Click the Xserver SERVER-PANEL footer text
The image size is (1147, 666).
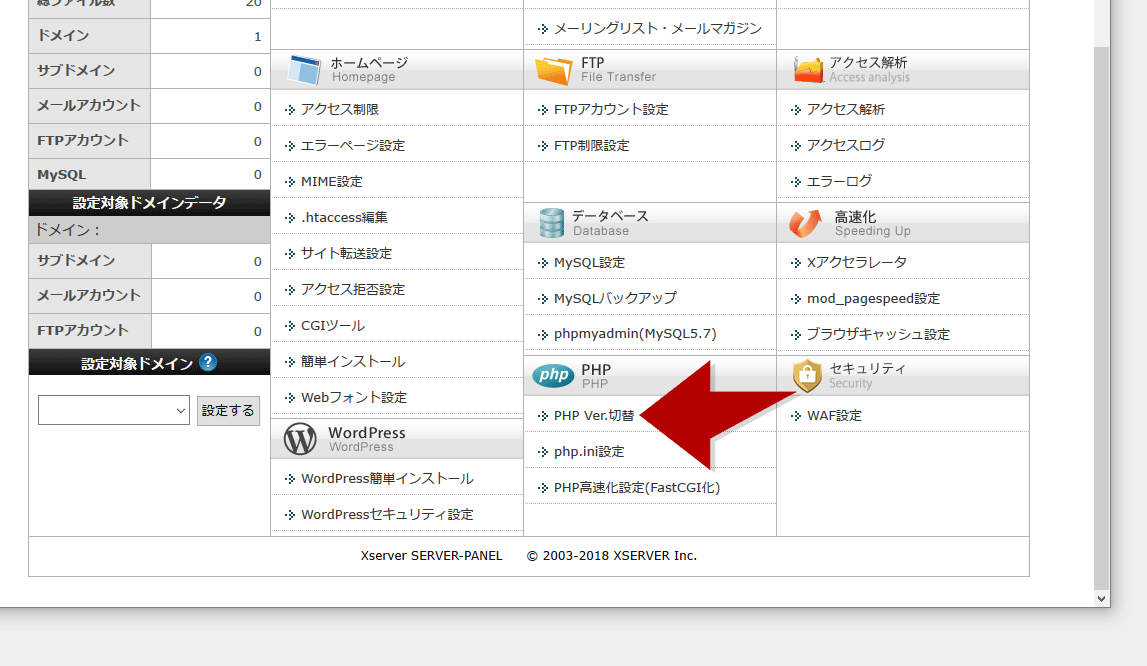coord(432,556)
